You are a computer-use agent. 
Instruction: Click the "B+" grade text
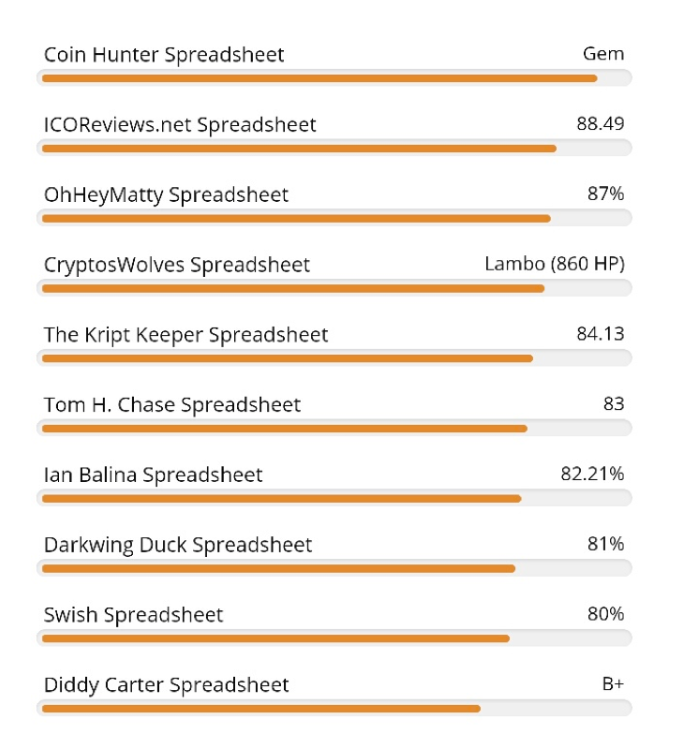612,684
